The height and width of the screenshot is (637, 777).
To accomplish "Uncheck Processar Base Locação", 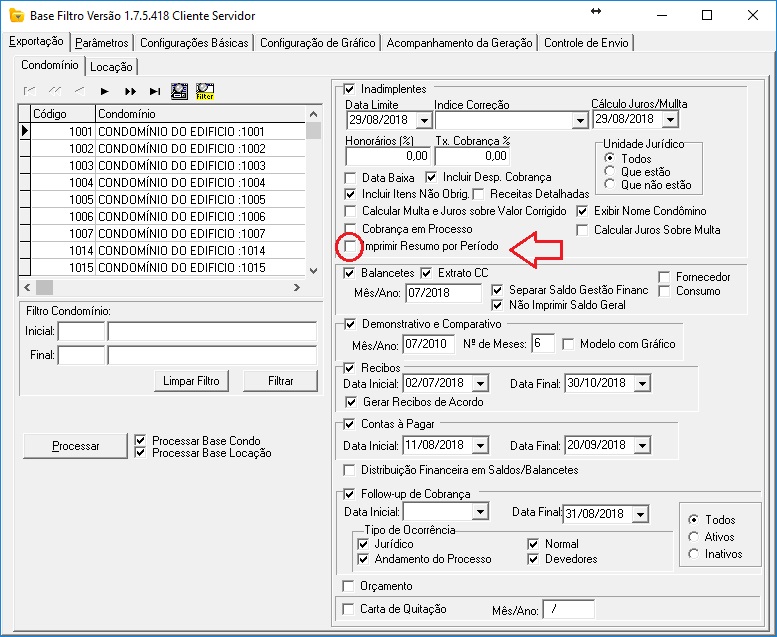I will 140,453.
